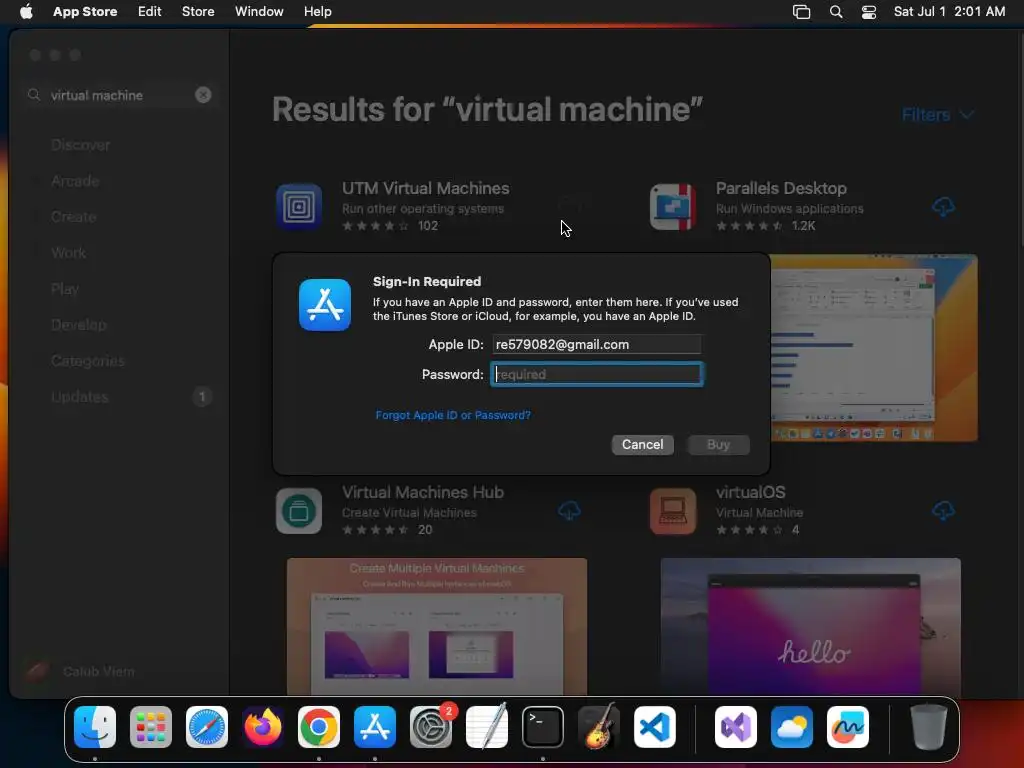Go to Create in sidebar
1024x768 pixels.
(x=74, y=217)
